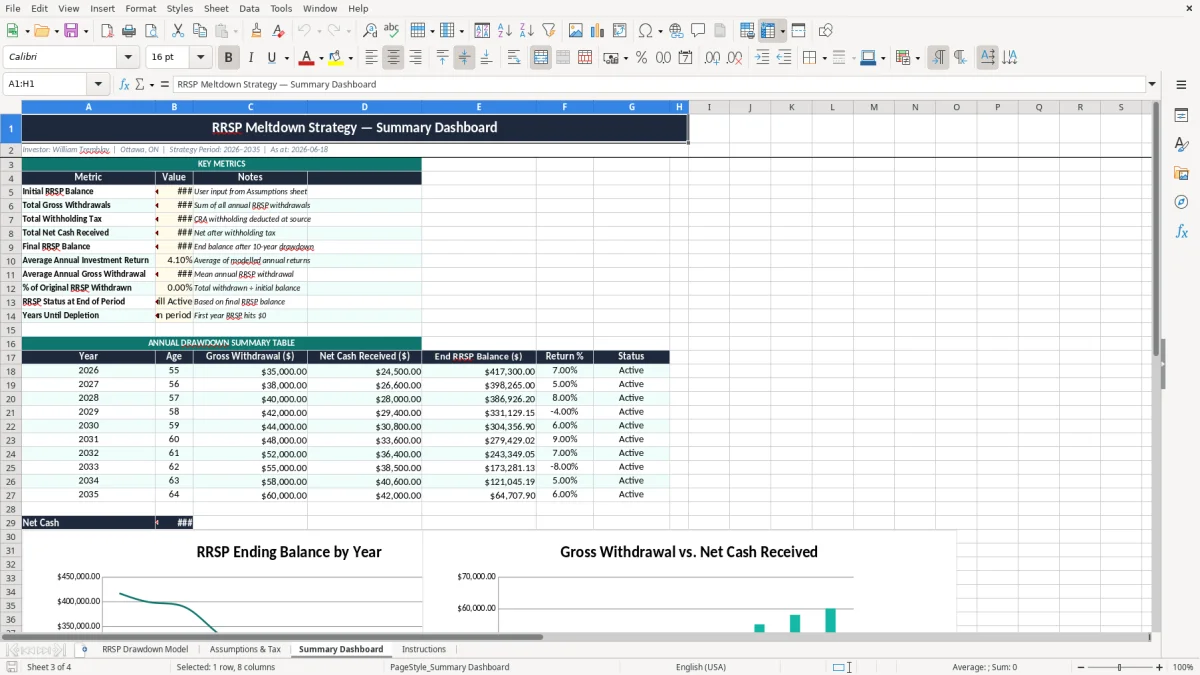Click the zoom slider handle

tap(1119, 667)
